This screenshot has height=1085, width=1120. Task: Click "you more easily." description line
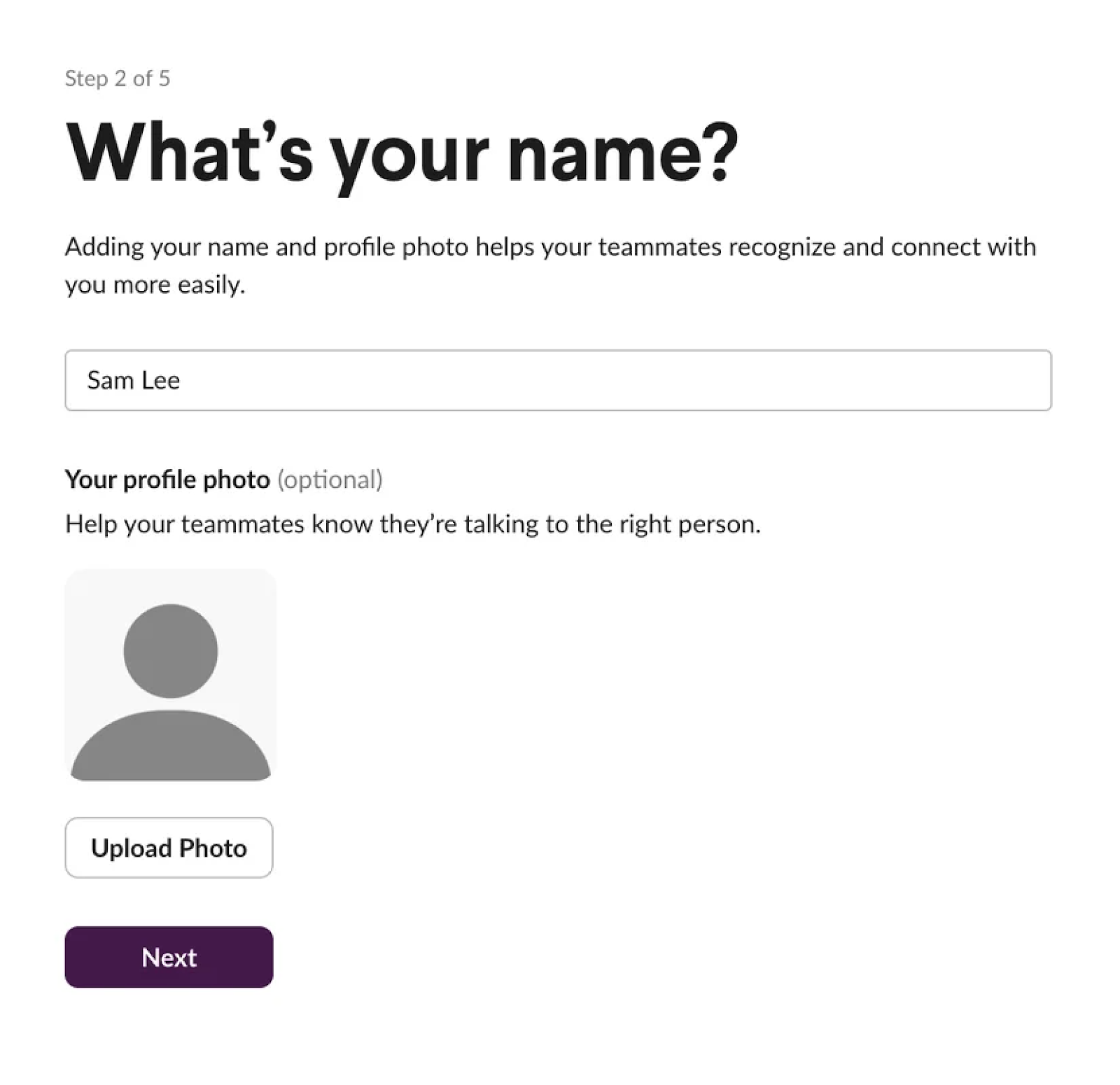click(155, 285)
